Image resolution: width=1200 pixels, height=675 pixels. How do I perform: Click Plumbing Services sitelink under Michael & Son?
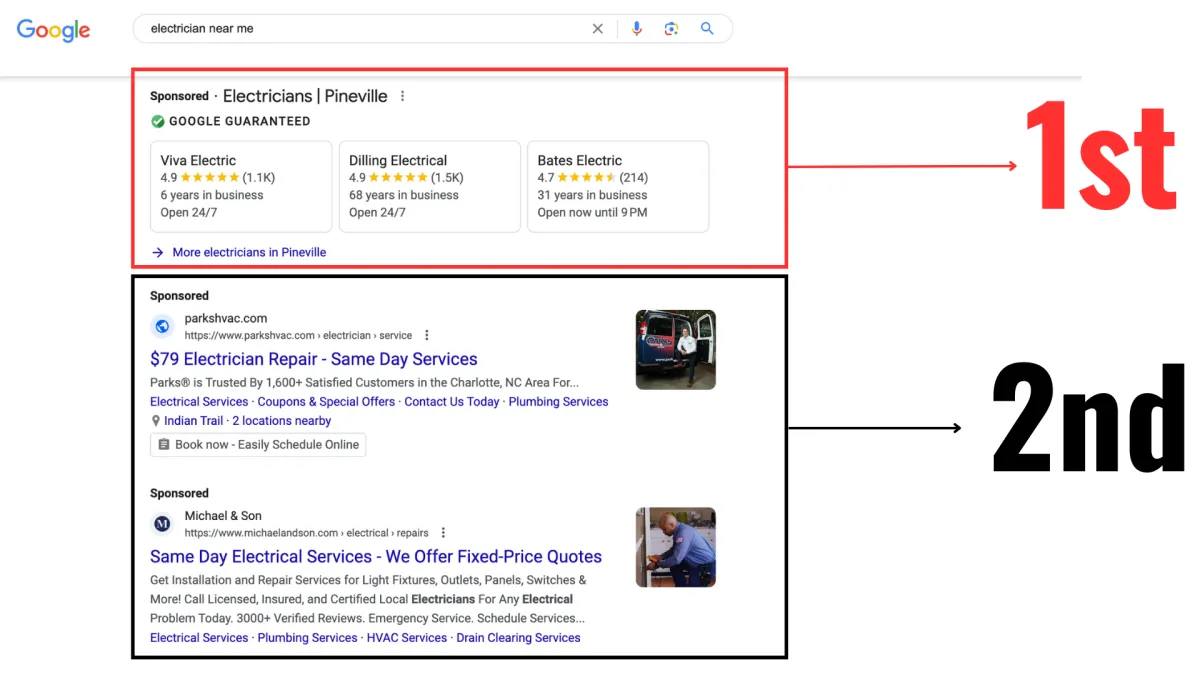[307, 638]
